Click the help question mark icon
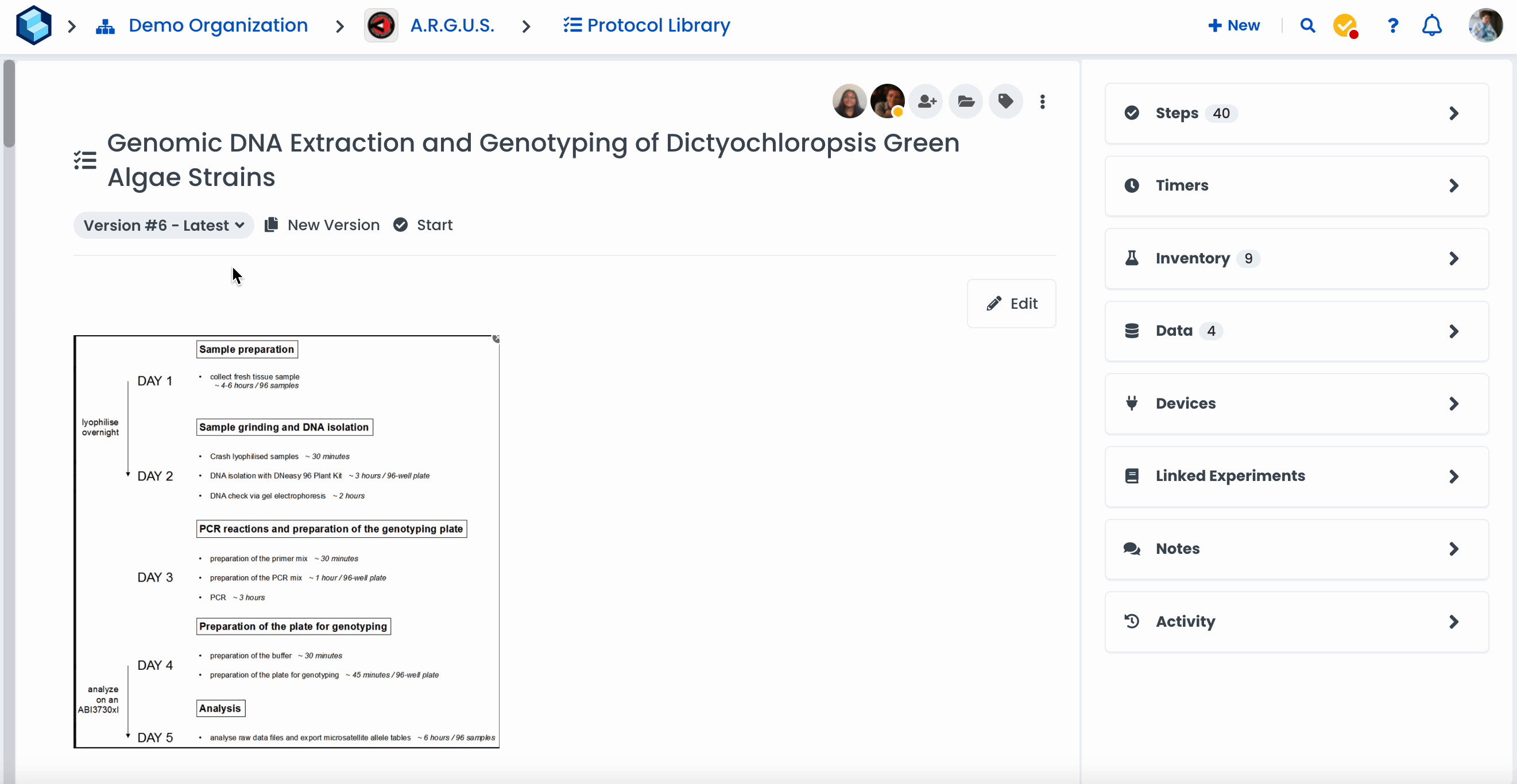 1393,25
